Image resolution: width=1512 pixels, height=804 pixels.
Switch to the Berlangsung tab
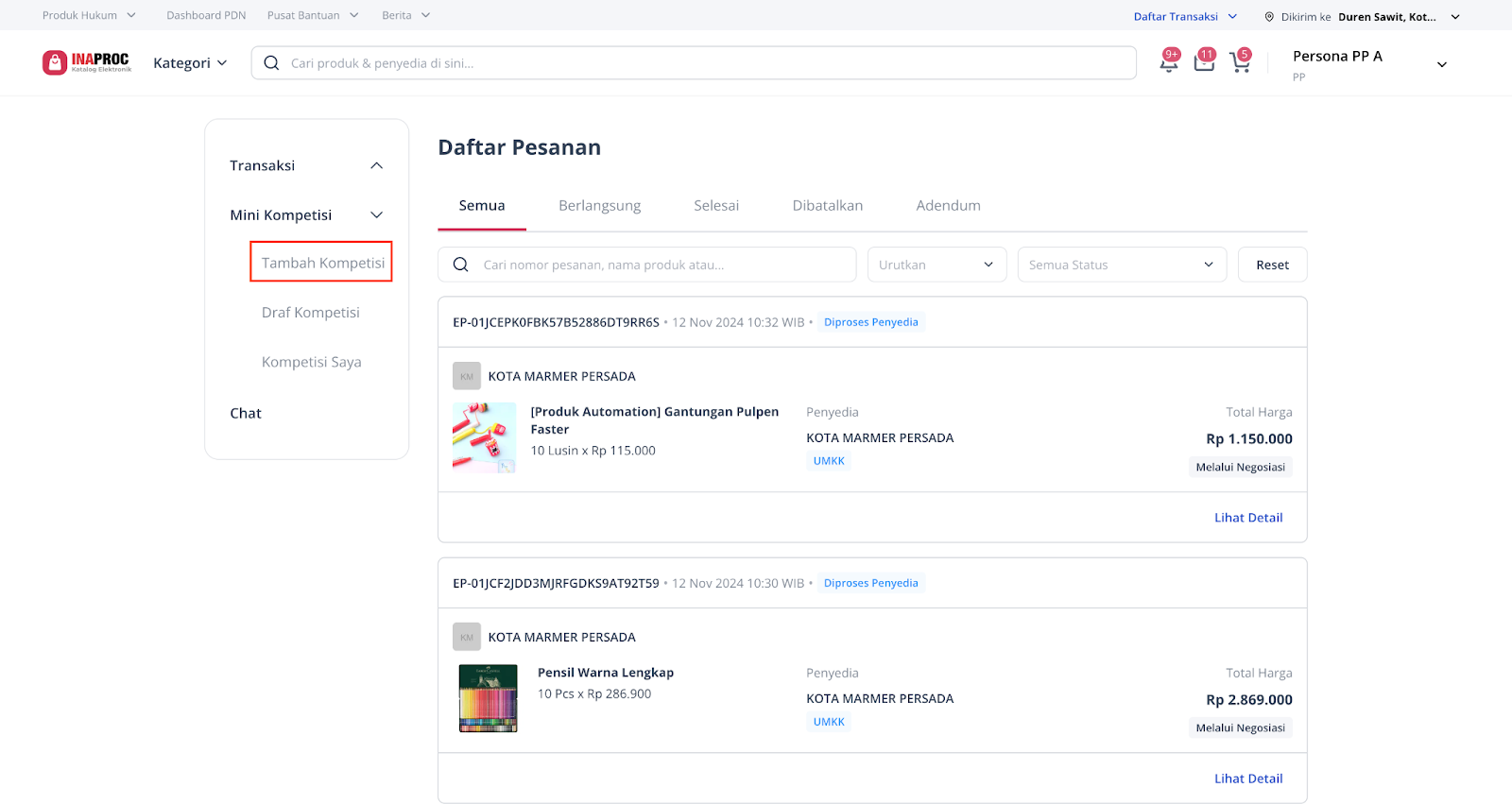(x=599, y=206)
